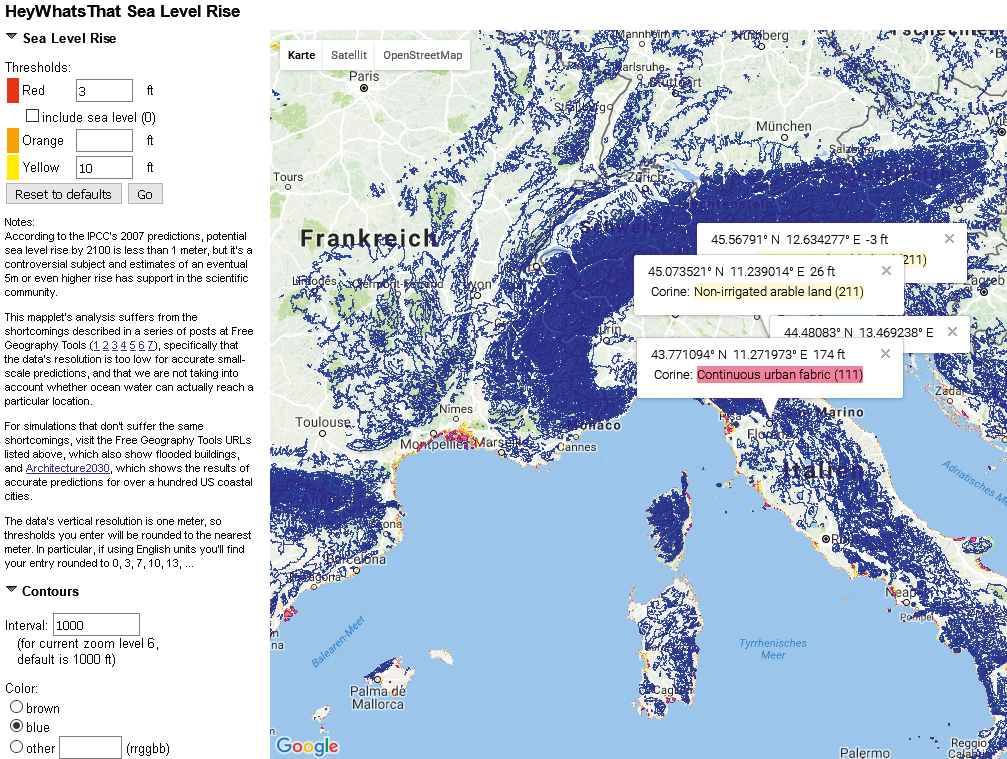Click the Reset to defaults button
Image resolution: width=1007 pixels, height=759 pixels.
[64, 194]
